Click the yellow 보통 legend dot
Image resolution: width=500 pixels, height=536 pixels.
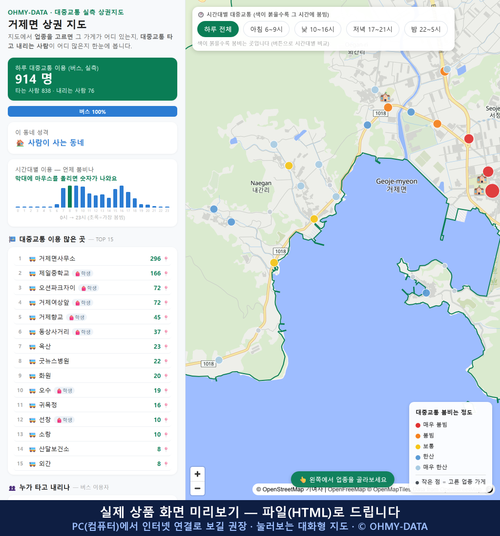pyautogui.click(x=418, y=446)
